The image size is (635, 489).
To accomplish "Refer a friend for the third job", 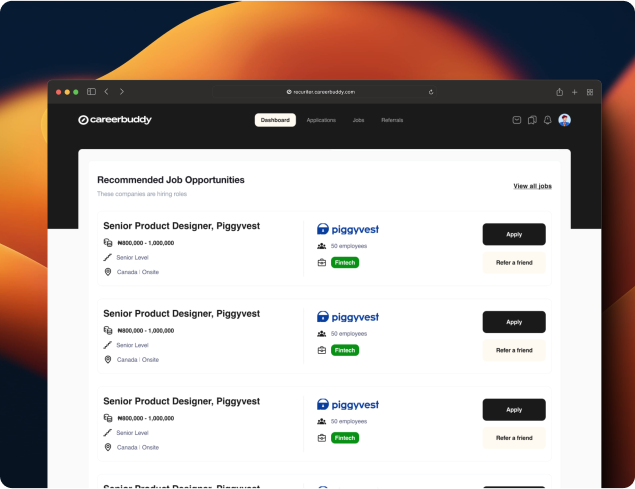I will coord(514,438).
